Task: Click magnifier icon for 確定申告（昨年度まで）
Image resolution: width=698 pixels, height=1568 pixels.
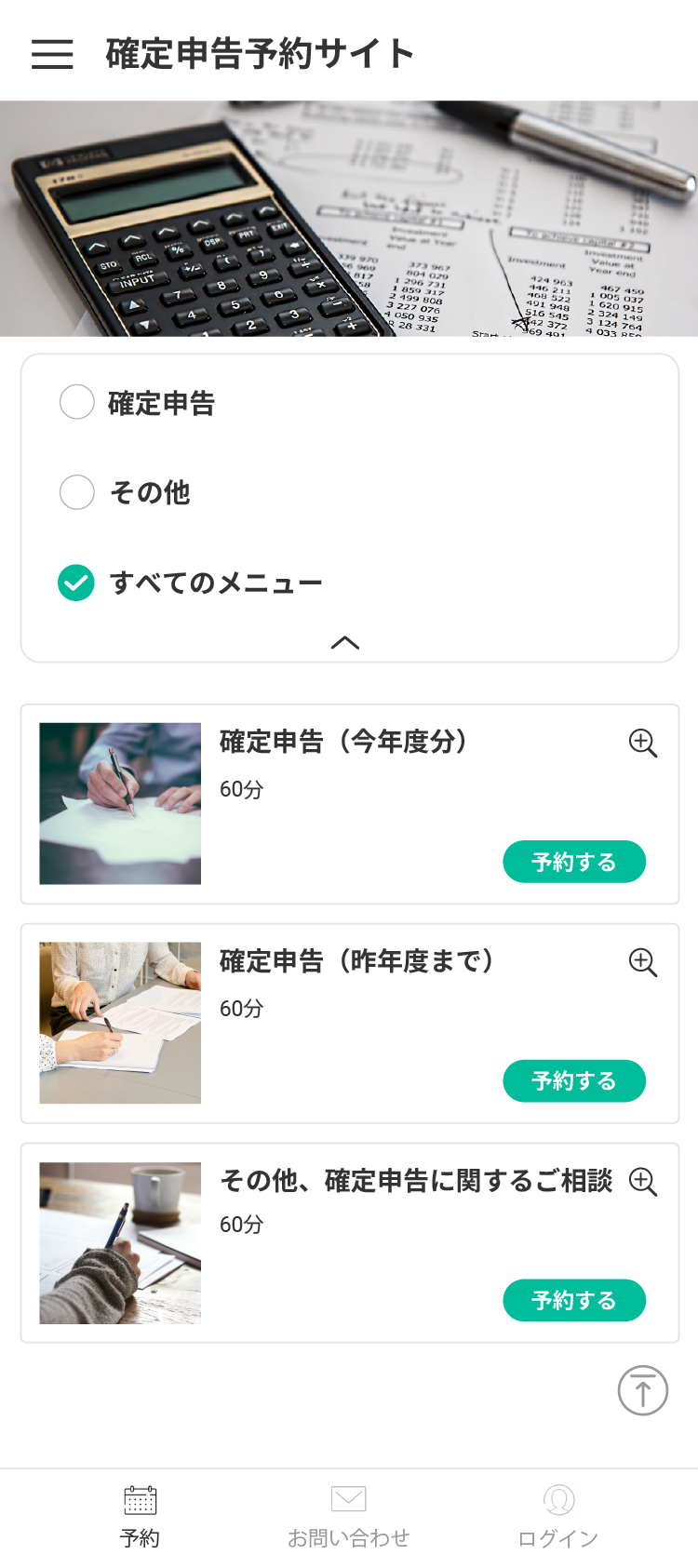Action: pos(643,962)
